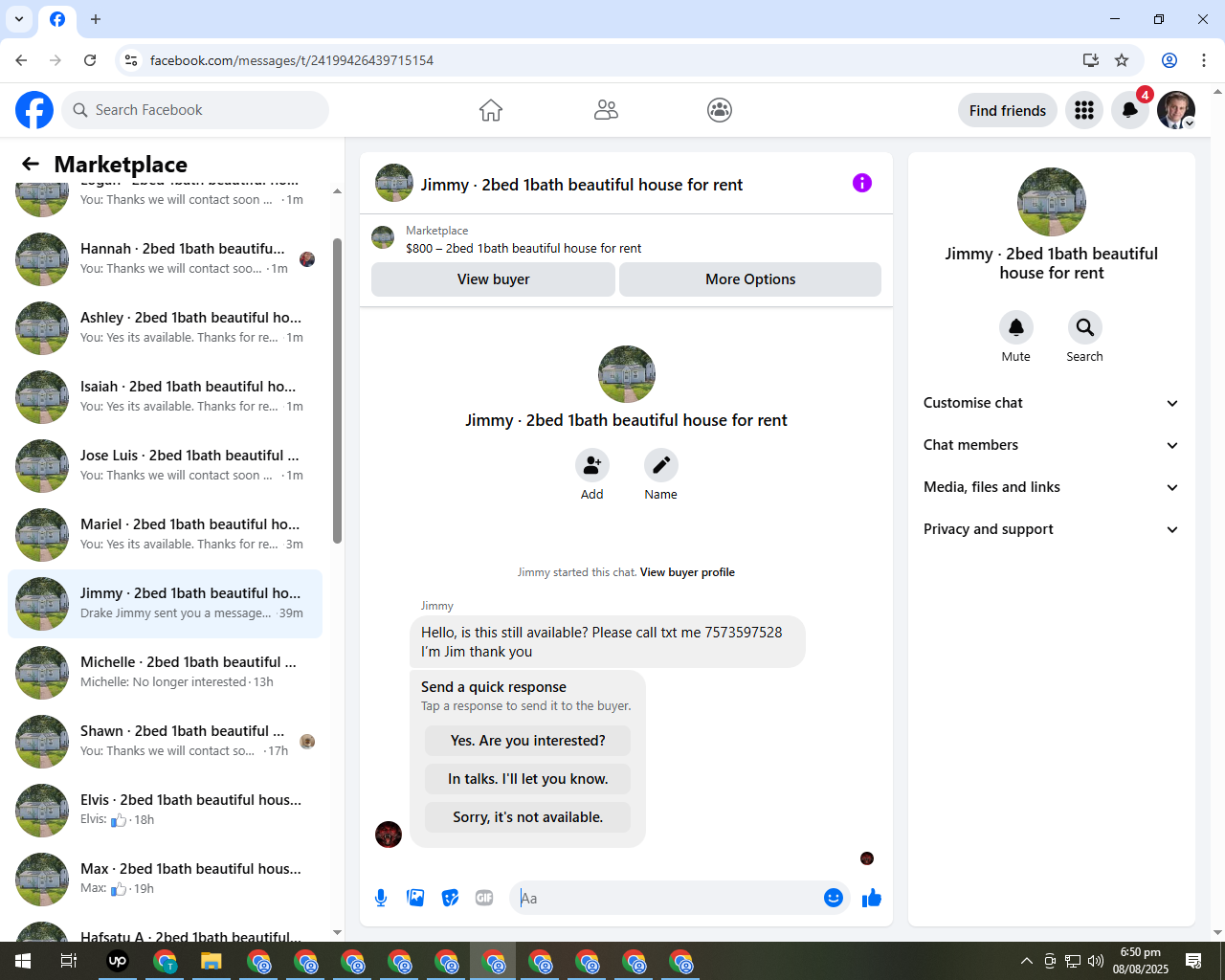
Task: Open taskbar clock showing 6:50 pm
Action: [x=1141, y=961]
